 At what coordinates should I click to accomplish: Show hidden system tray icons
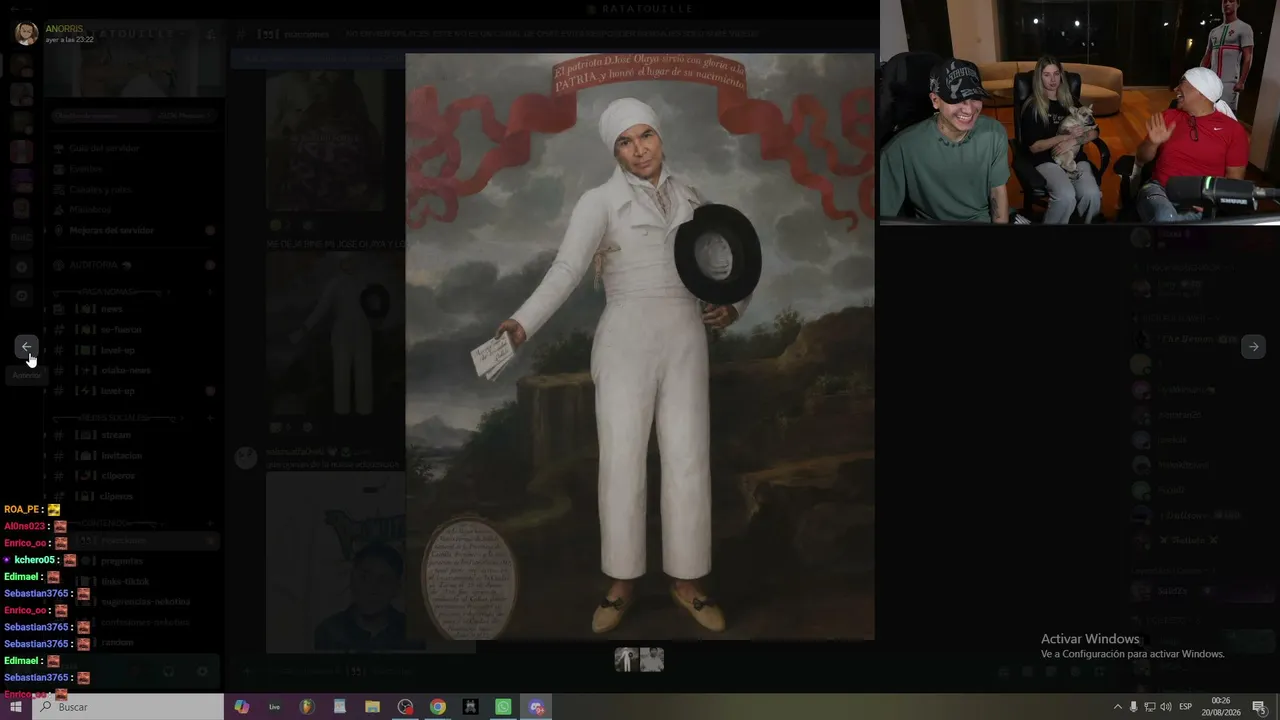pyautogui.click(x=1118, y=707)
